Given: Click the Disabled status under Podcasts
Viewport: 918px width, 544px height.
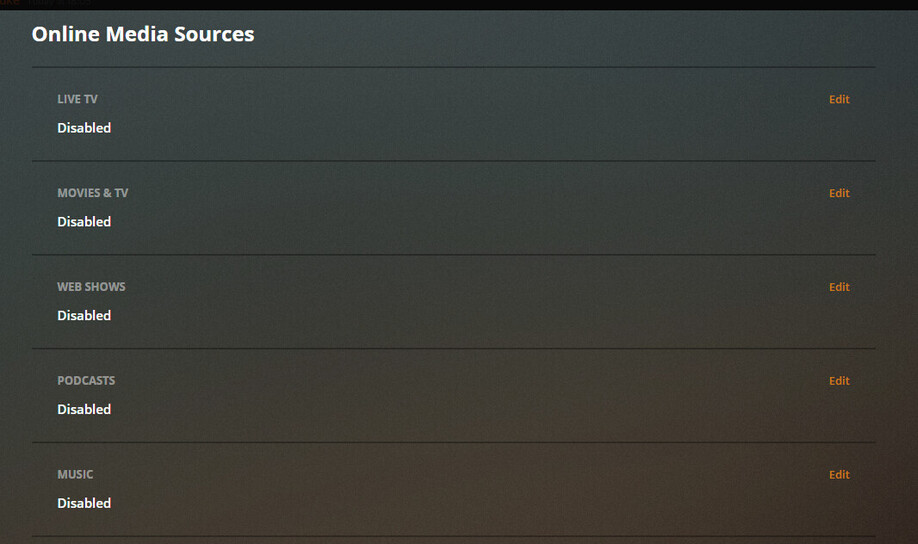Looking at the screenshot, I should tap(84, 409).
